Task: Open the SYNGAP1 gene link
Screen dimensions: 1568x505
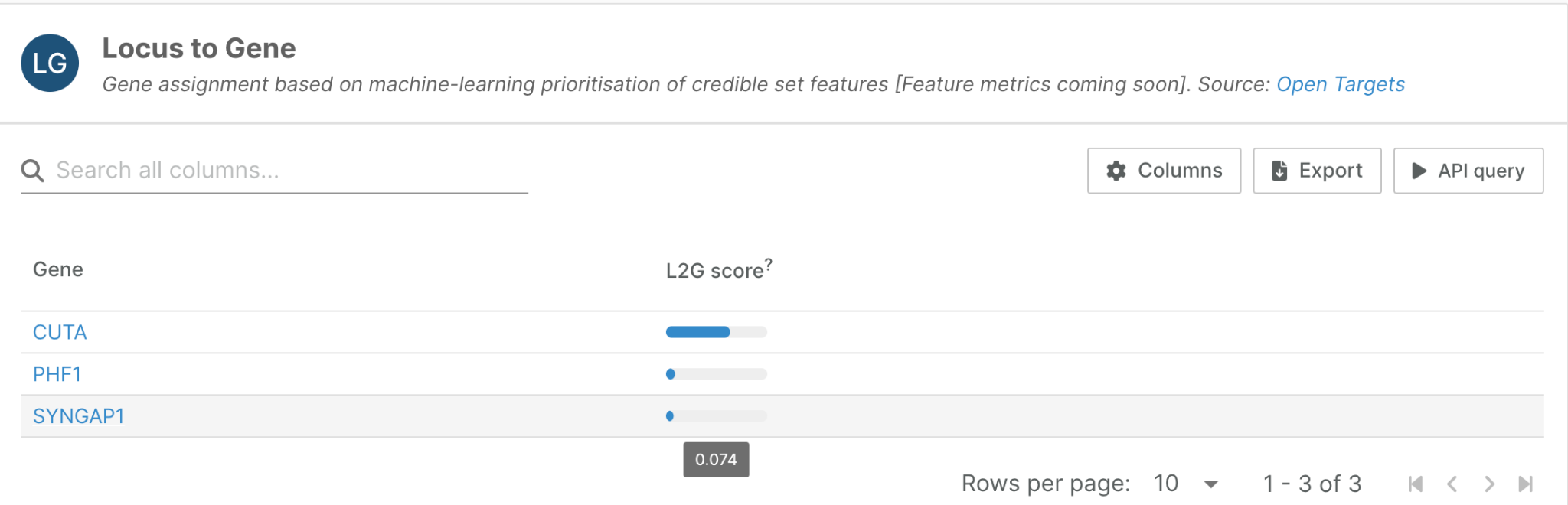Action: tap(78, 416)
